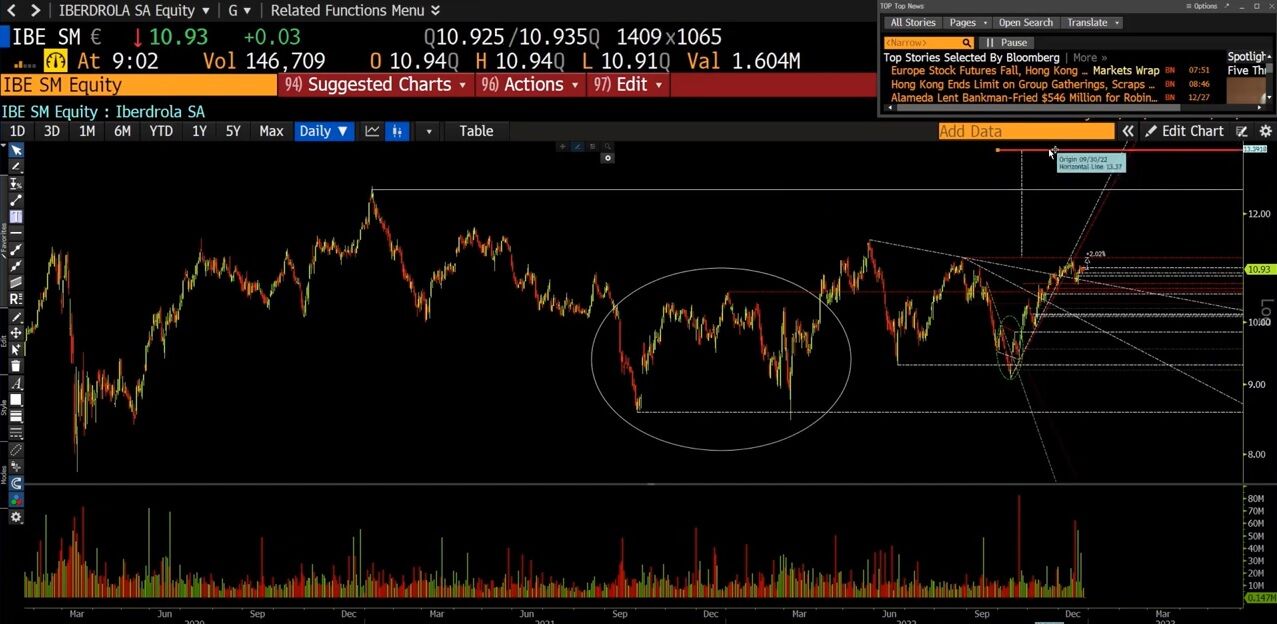
Task: Open chart settings gear at top right
Action: click(x=1265, y=131)
